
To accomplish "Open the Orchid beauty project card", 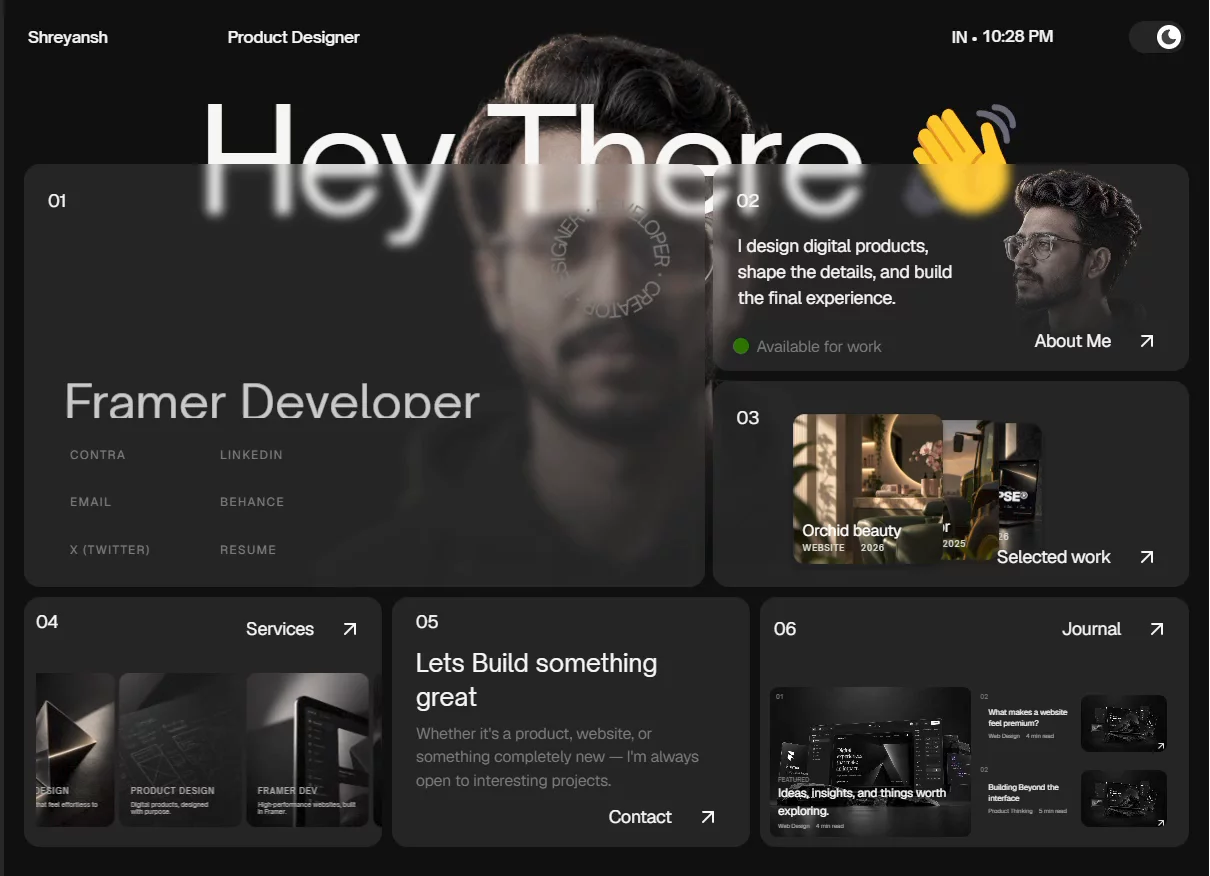I will (868, 489).
